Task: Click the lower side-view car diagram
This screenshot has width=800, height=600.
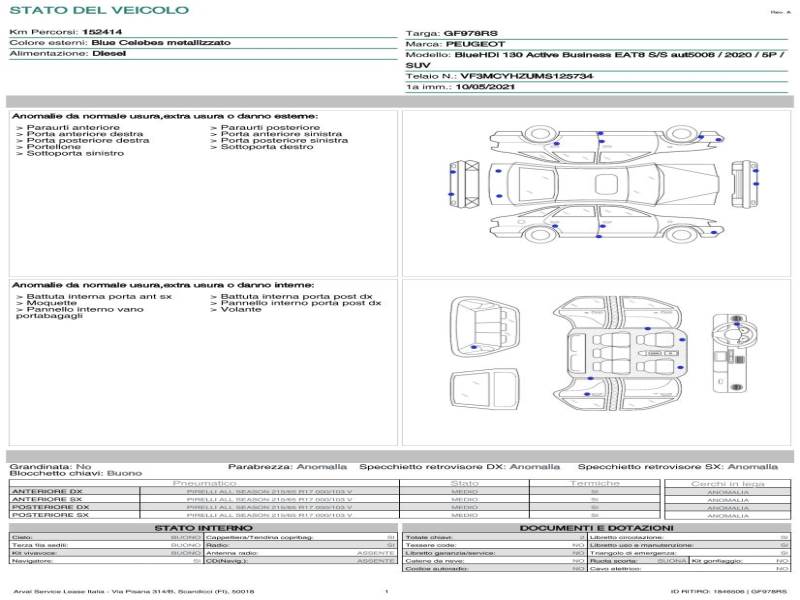Action: tap(608, 223)
